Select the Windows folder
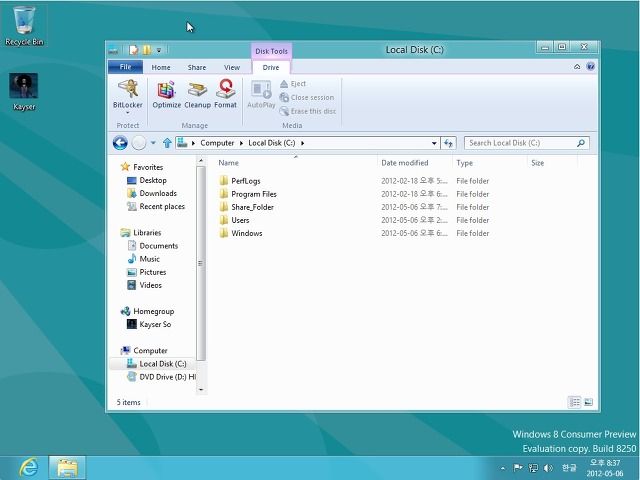The height and width of the screenshot is (480, 640). click(x=247, y=233)
